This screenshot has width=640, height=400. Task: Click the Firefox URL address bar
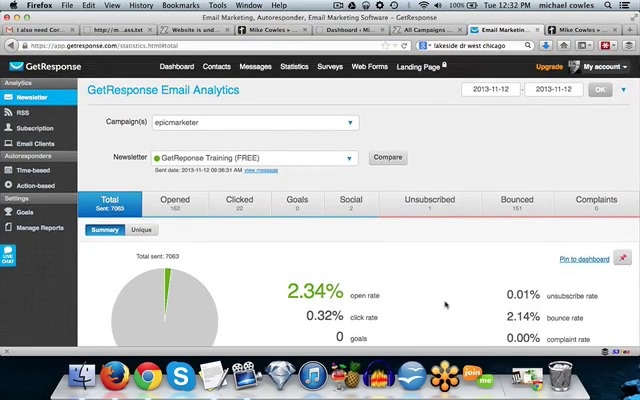pyautogui.click(x=204, y=46)
